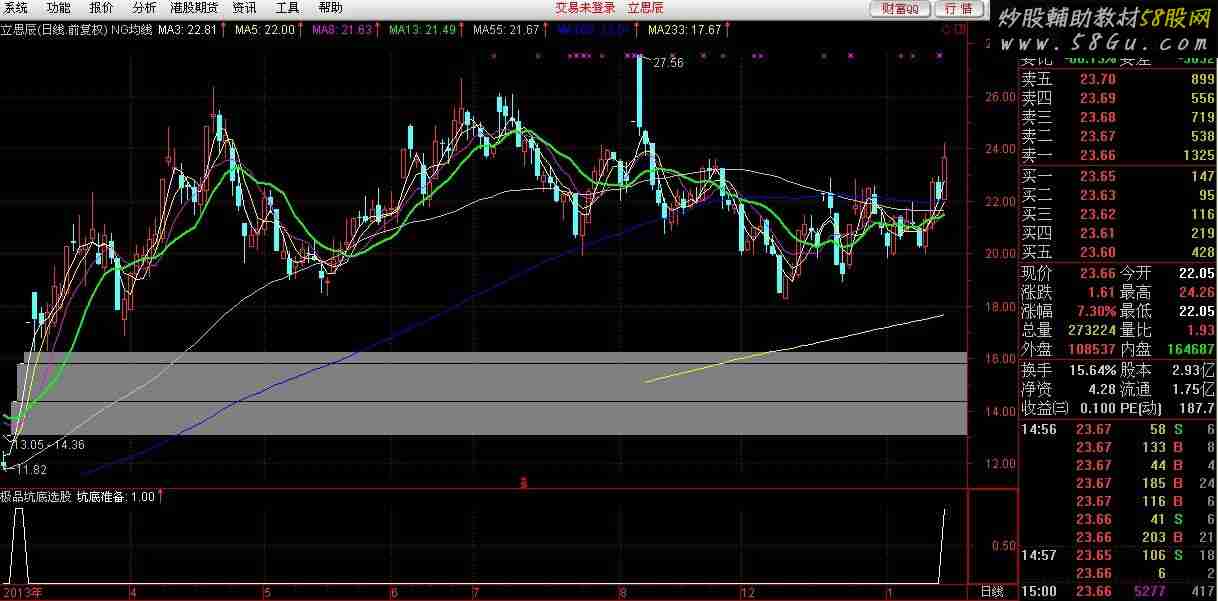
Task: Select the 卖三 row at 23.68
Action: [1118, 117]
